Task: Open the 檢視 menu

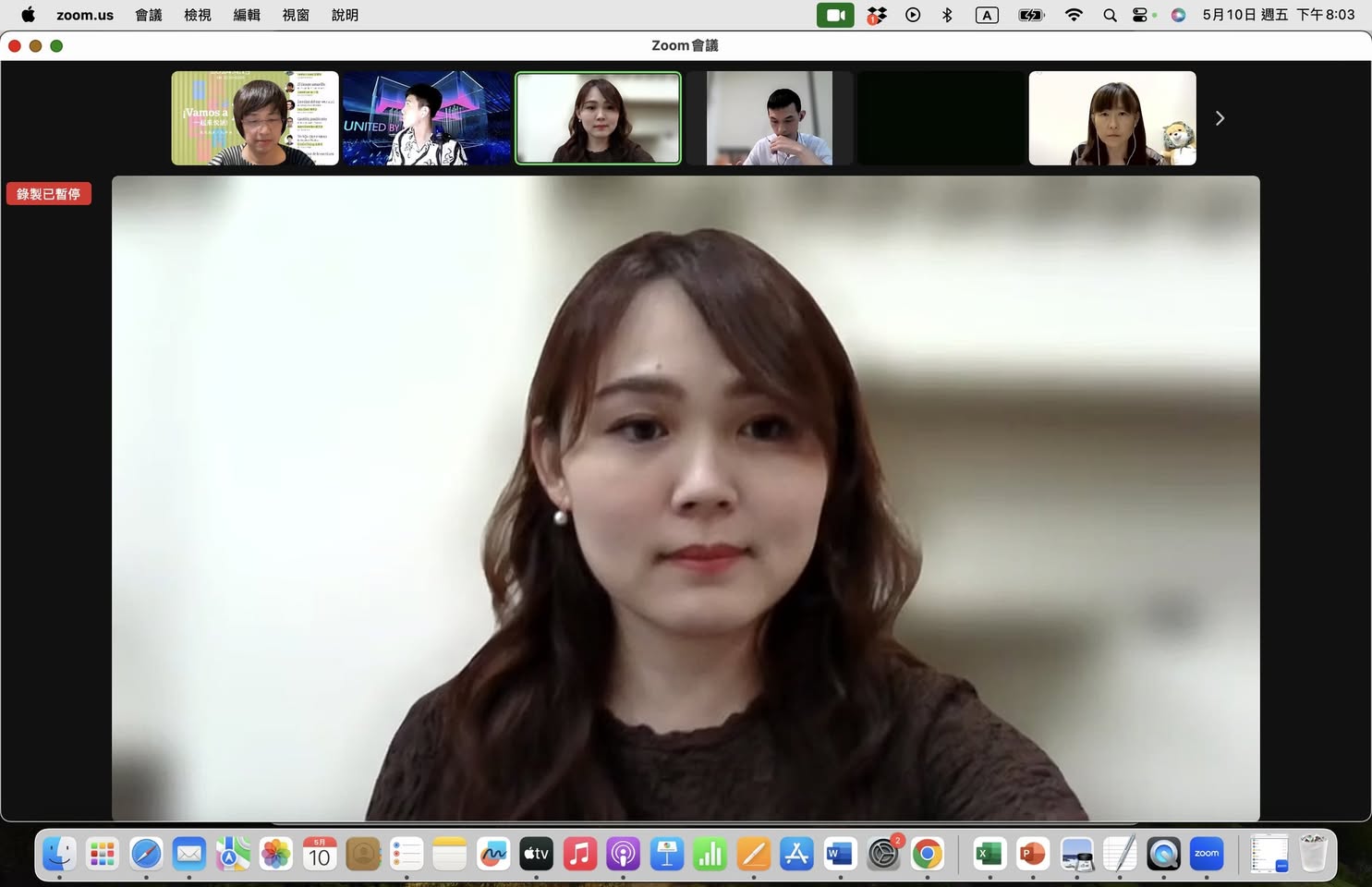Action: (x=198, y=15)
